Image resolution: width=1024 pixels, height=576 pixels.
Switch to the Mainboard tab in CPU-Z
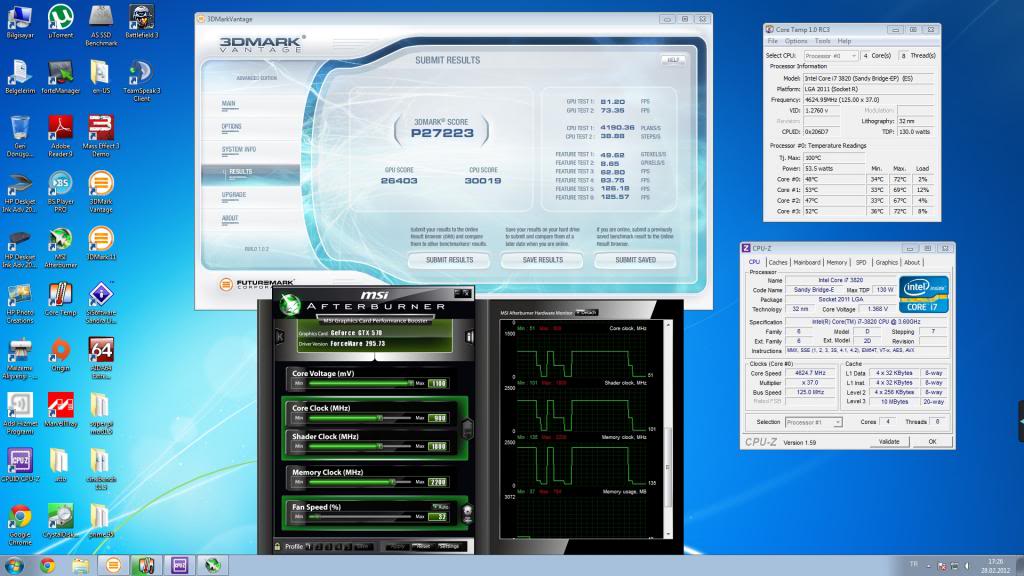coord(807,263)
